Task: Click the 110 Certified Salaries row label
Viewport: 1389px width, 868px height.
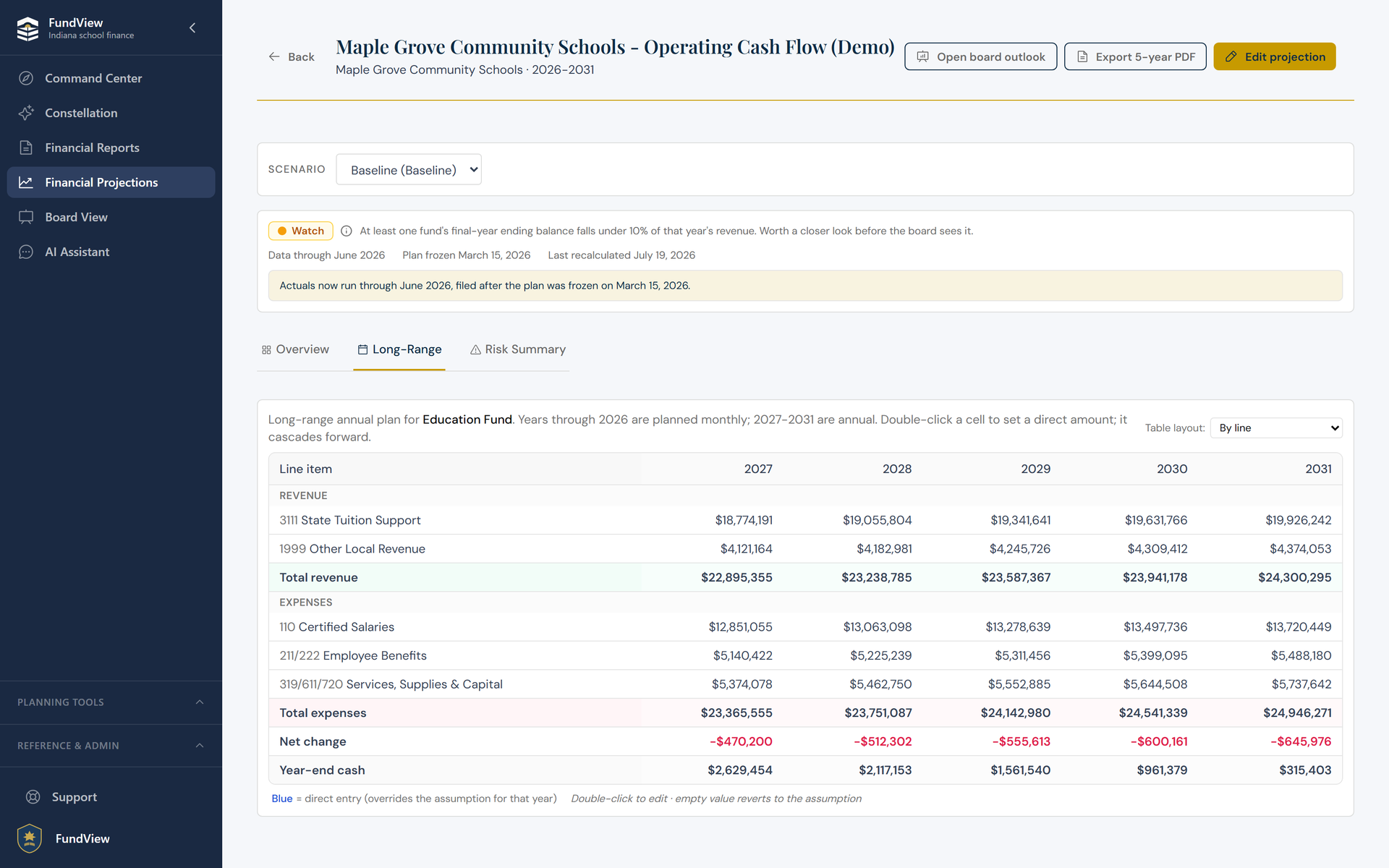Action: 337,627
